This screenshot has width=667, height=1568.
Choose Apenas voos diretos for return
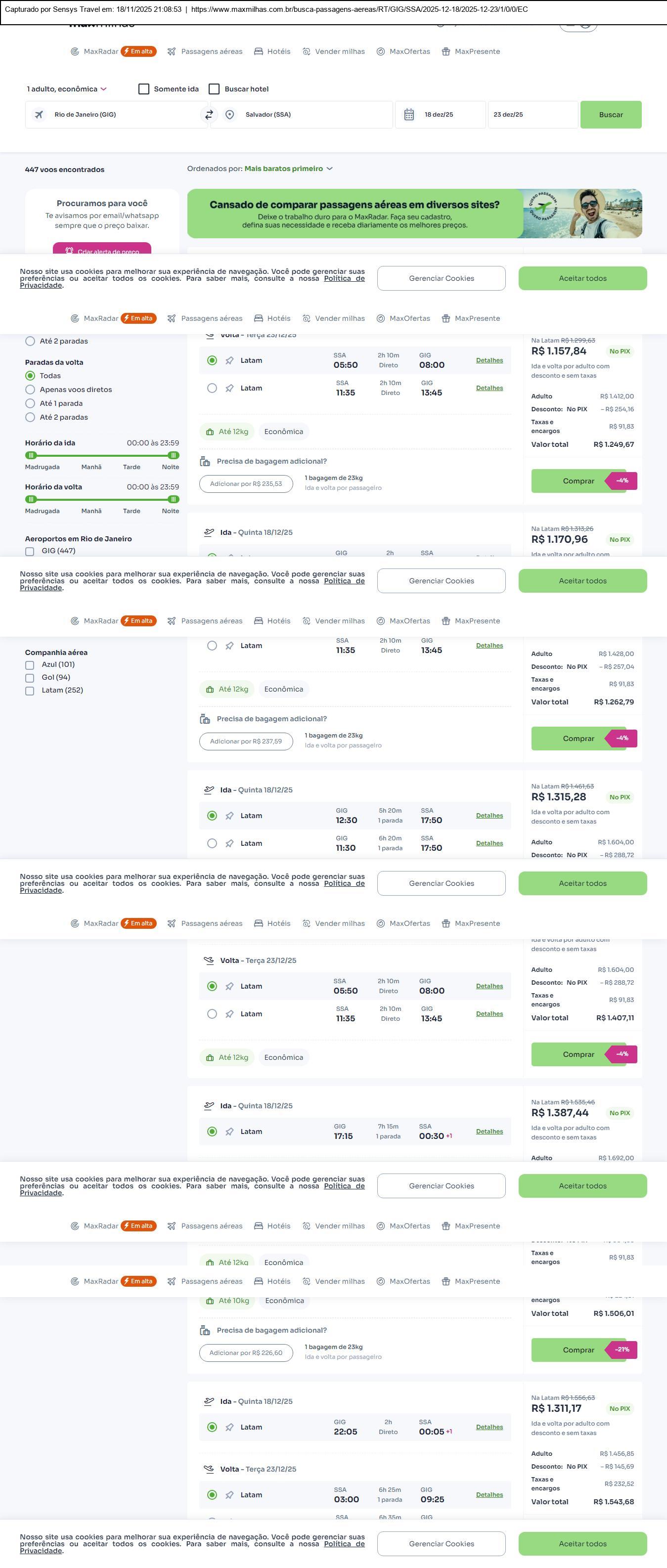[x=30, y=390]
